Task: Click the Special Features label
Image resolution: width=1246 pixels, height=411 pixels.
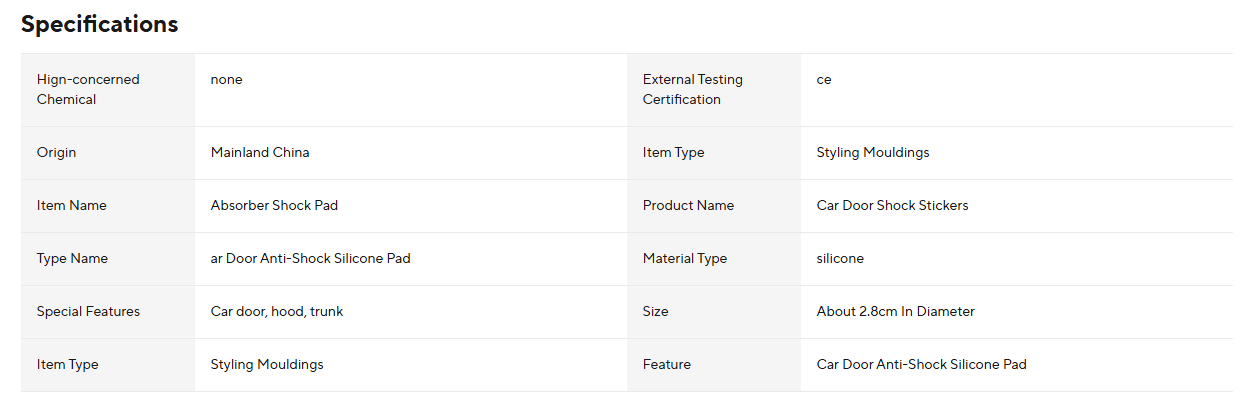Action: pyautogui.click(x=88, y=312)
